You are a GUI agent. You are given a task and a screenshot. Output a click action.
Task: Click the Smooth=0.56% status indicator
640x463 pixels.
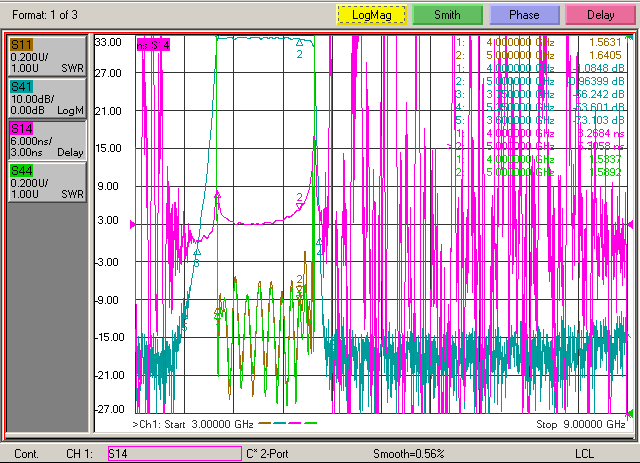click(x=409, y=454)
